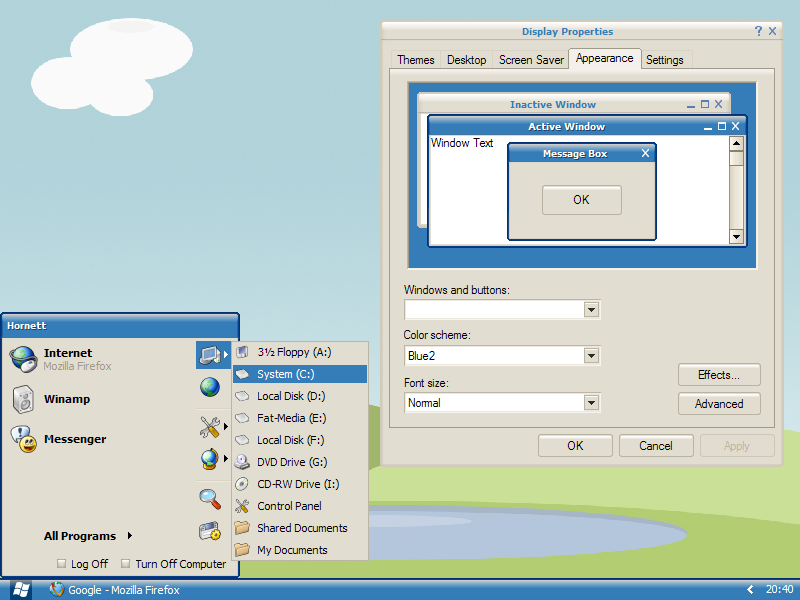The image size is (800, 600).
Task: Select System (C:) menu entry
Action: click(300, 374)
